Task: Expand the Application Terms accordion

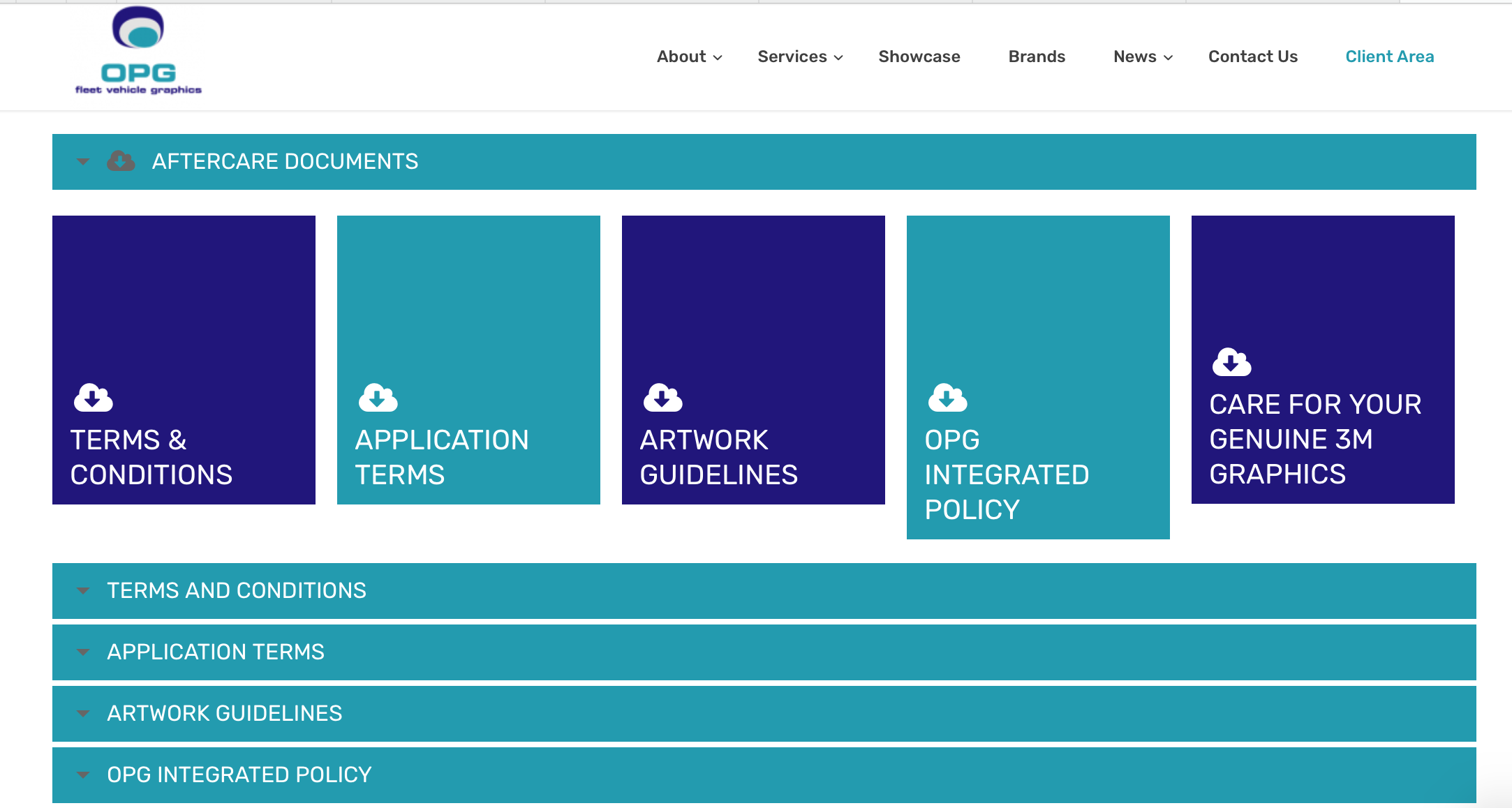Action: (764, 652)
